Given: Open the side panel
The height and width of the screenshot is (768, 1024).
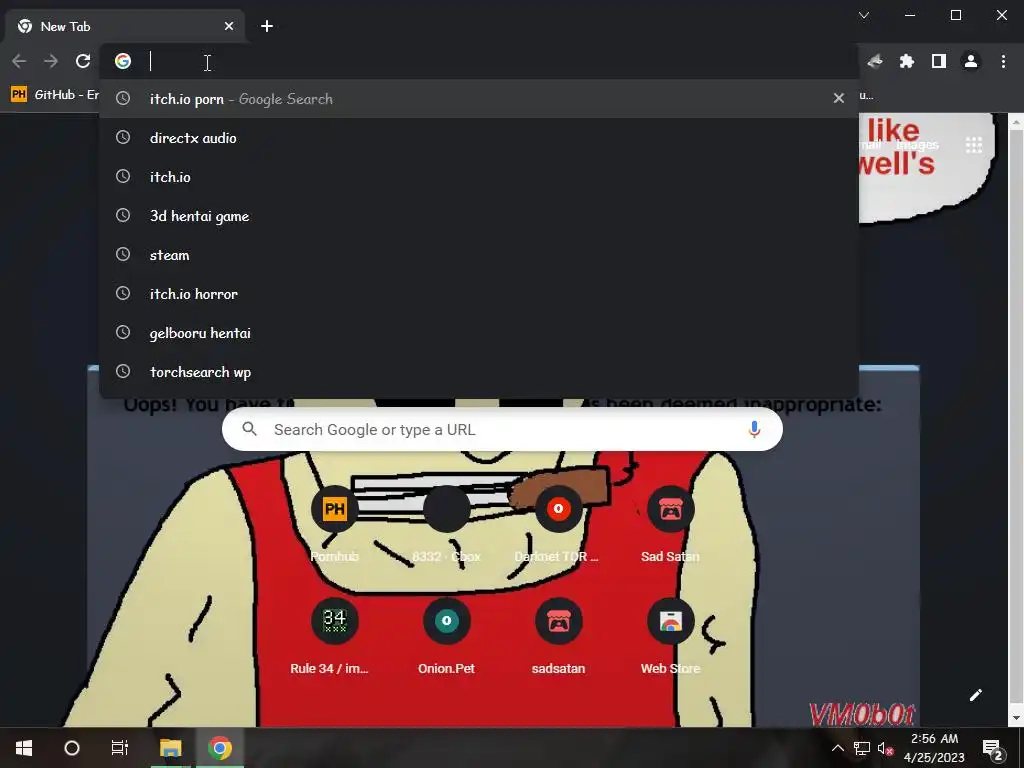Looking at the screenshot, I should (938, 61).
